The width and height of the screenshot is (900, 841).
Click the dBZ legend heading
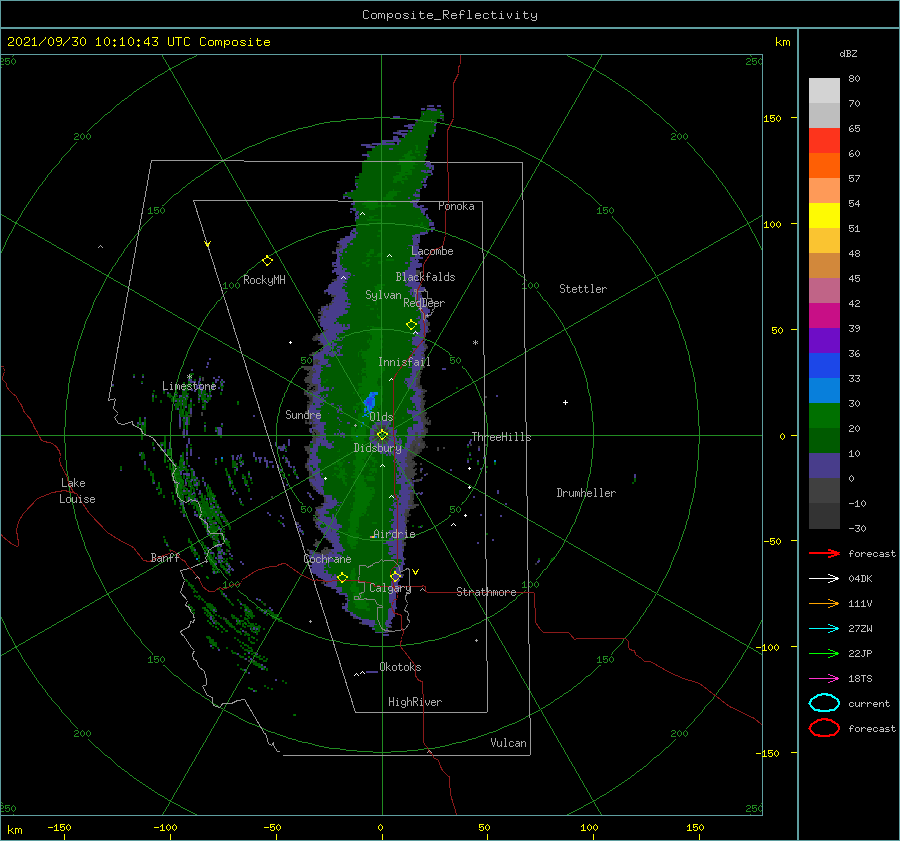click(x=848, y=53)
